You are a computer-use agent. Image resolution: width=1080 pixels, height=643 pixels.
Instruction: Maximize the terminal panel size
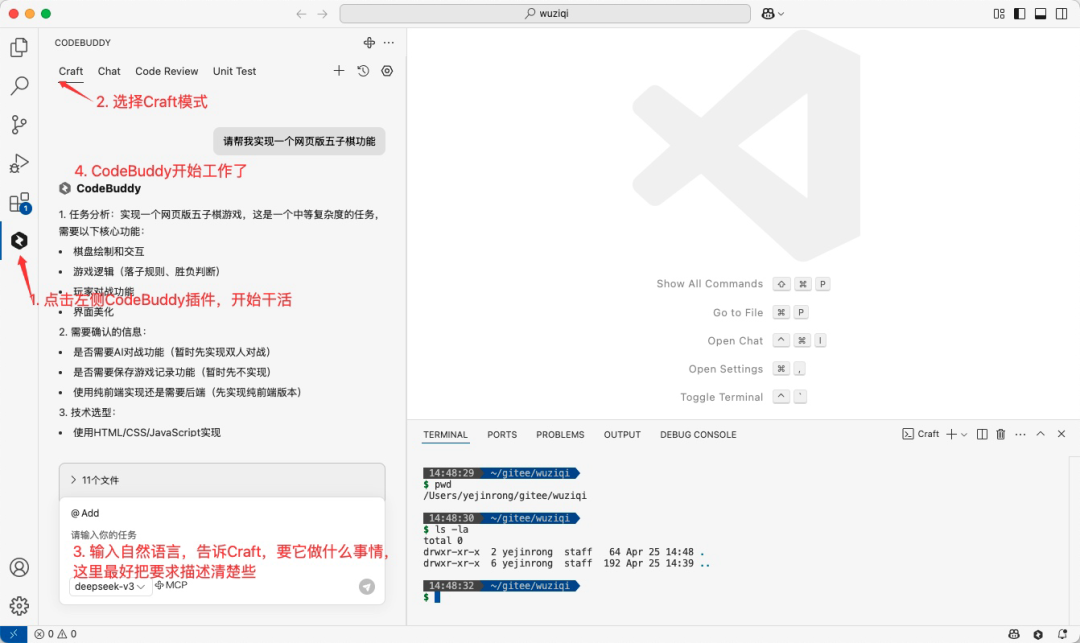[x=1041, y=434]
